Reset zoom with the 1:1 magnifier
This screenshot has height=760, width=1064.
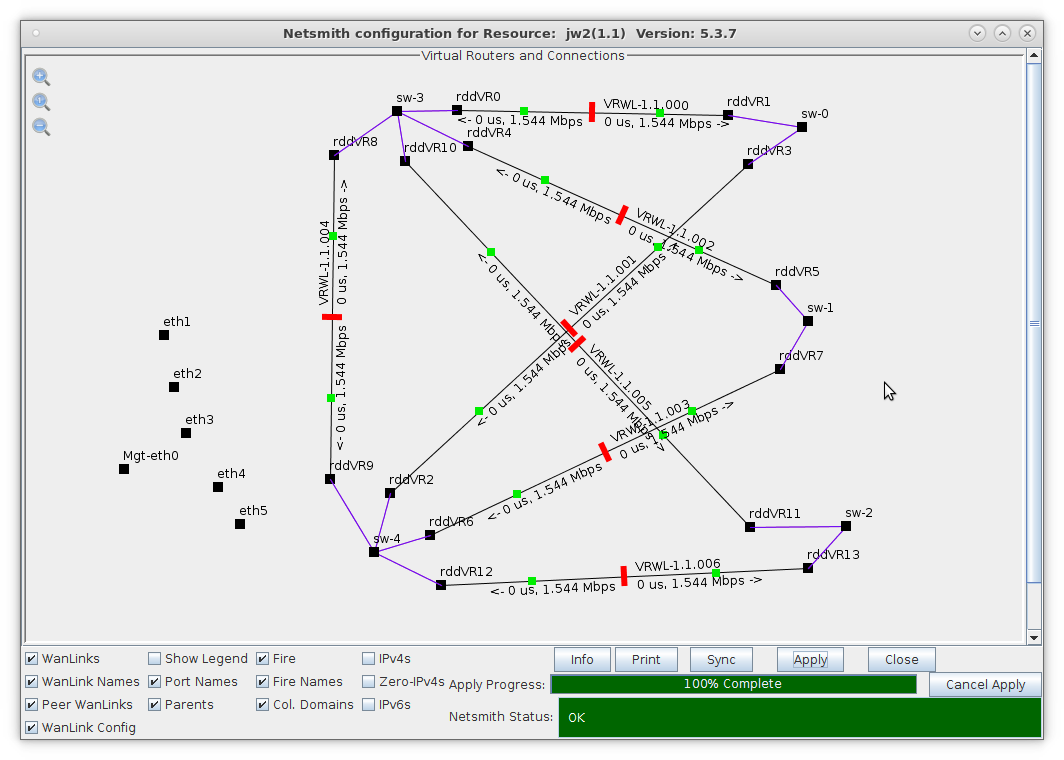point(40,102)
